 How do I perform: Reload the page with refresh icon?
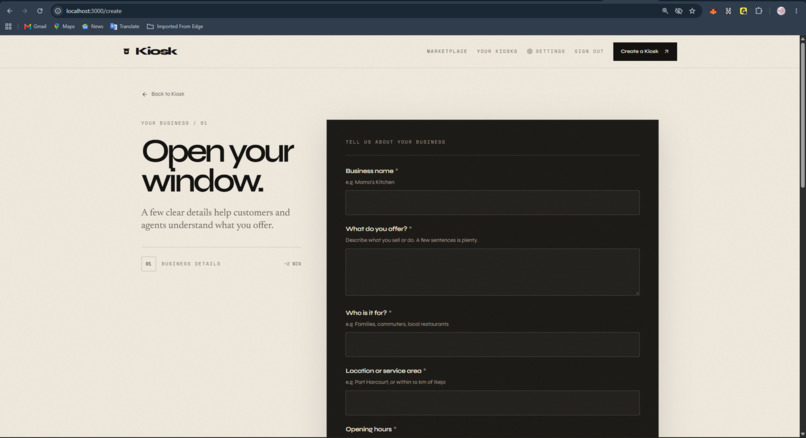40,11
